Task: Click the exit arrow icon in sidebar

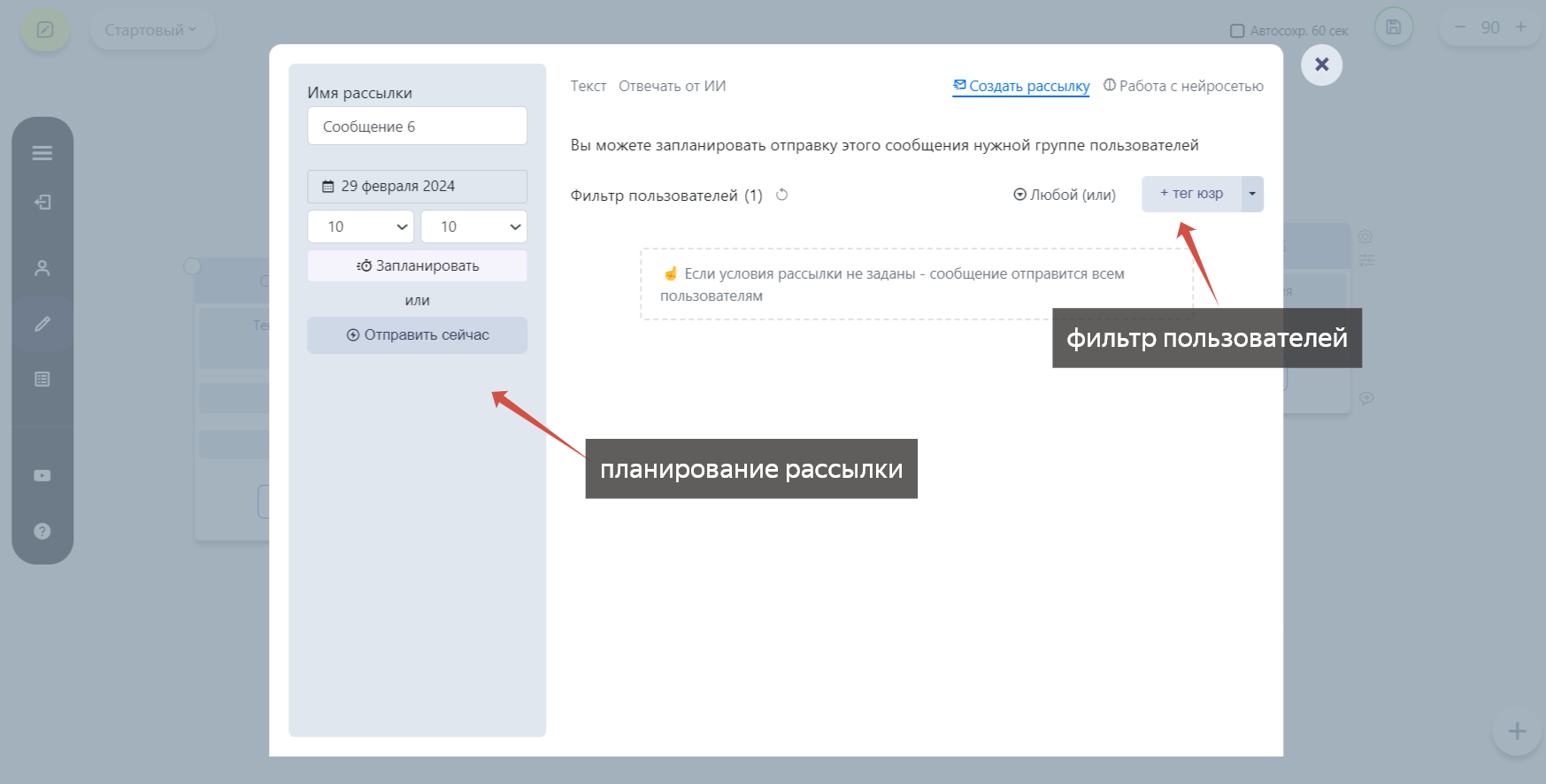Action: click(x=42, y=203)
